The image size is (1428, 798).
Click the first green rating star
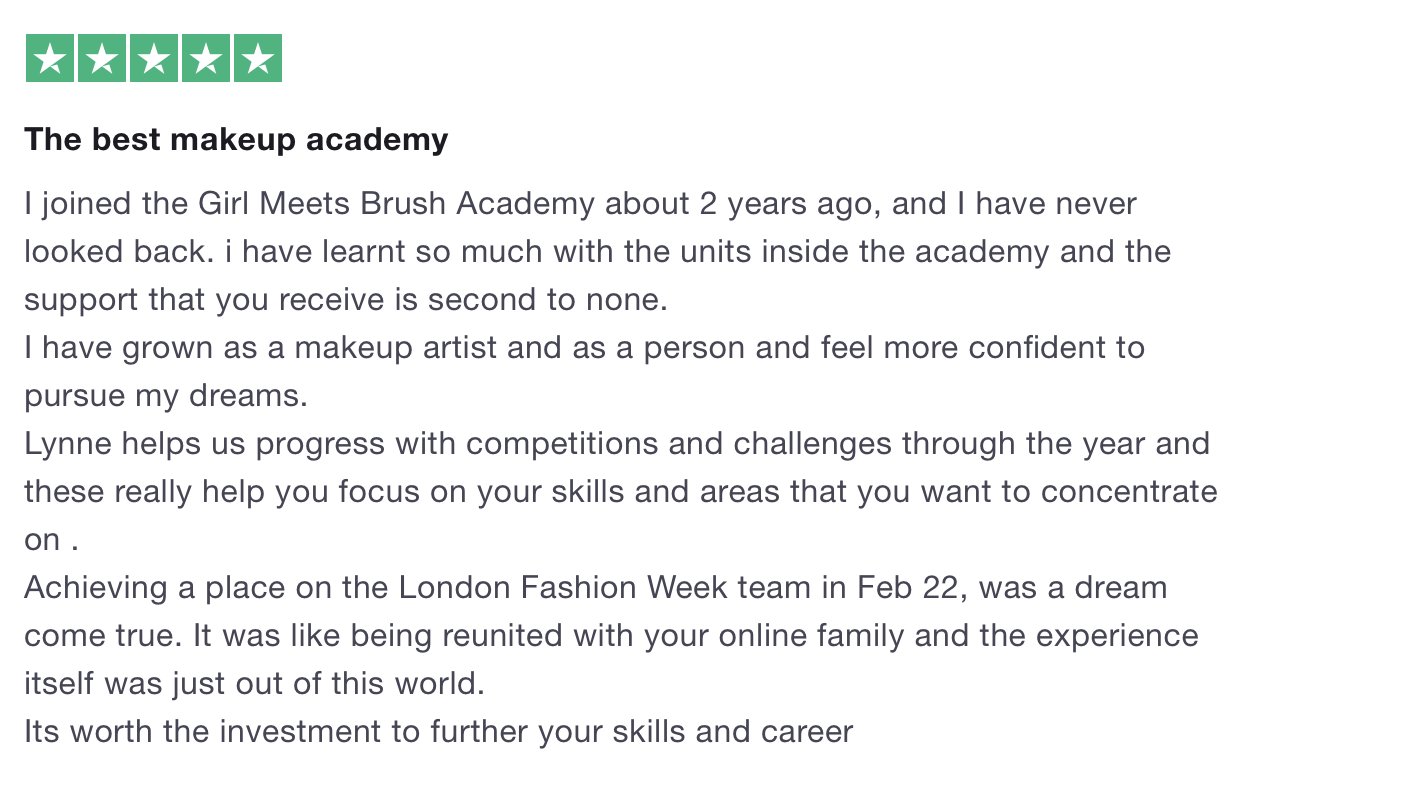tap(50, 58)
